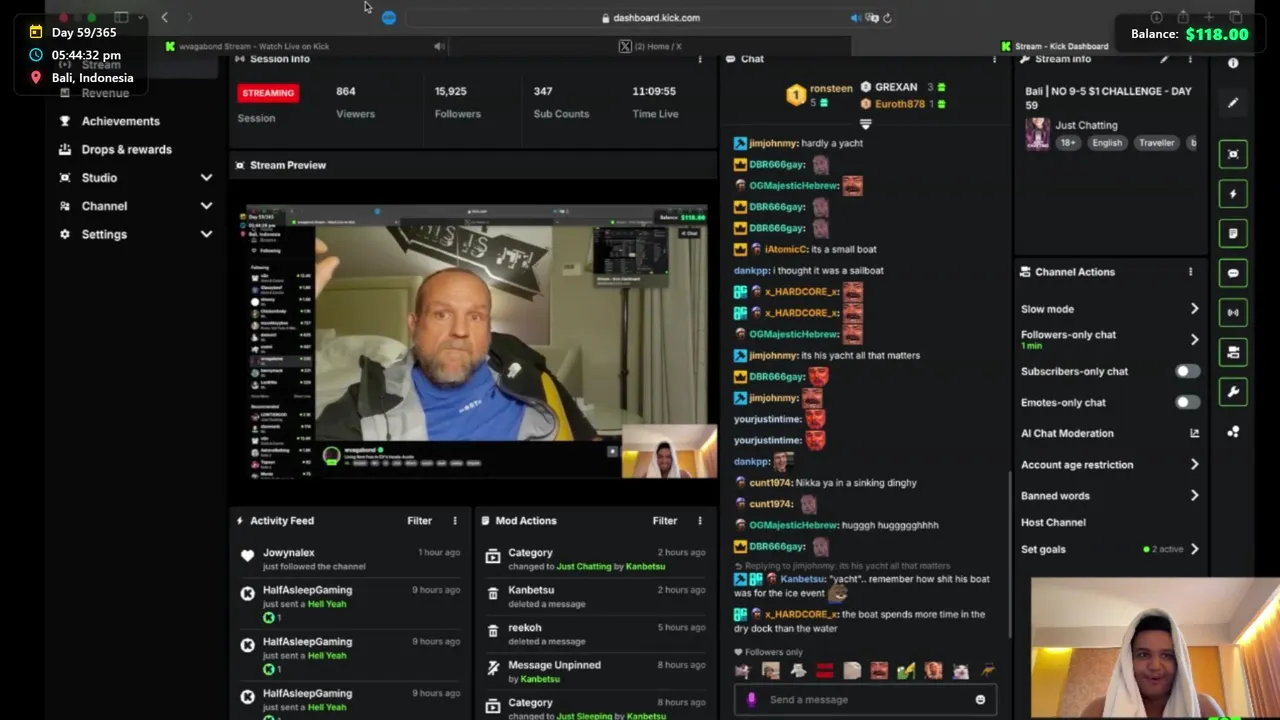This screenshot has width=1280, height=720.
Task: Click the Settings gear icon in sidebar
Action: (65, 234)
